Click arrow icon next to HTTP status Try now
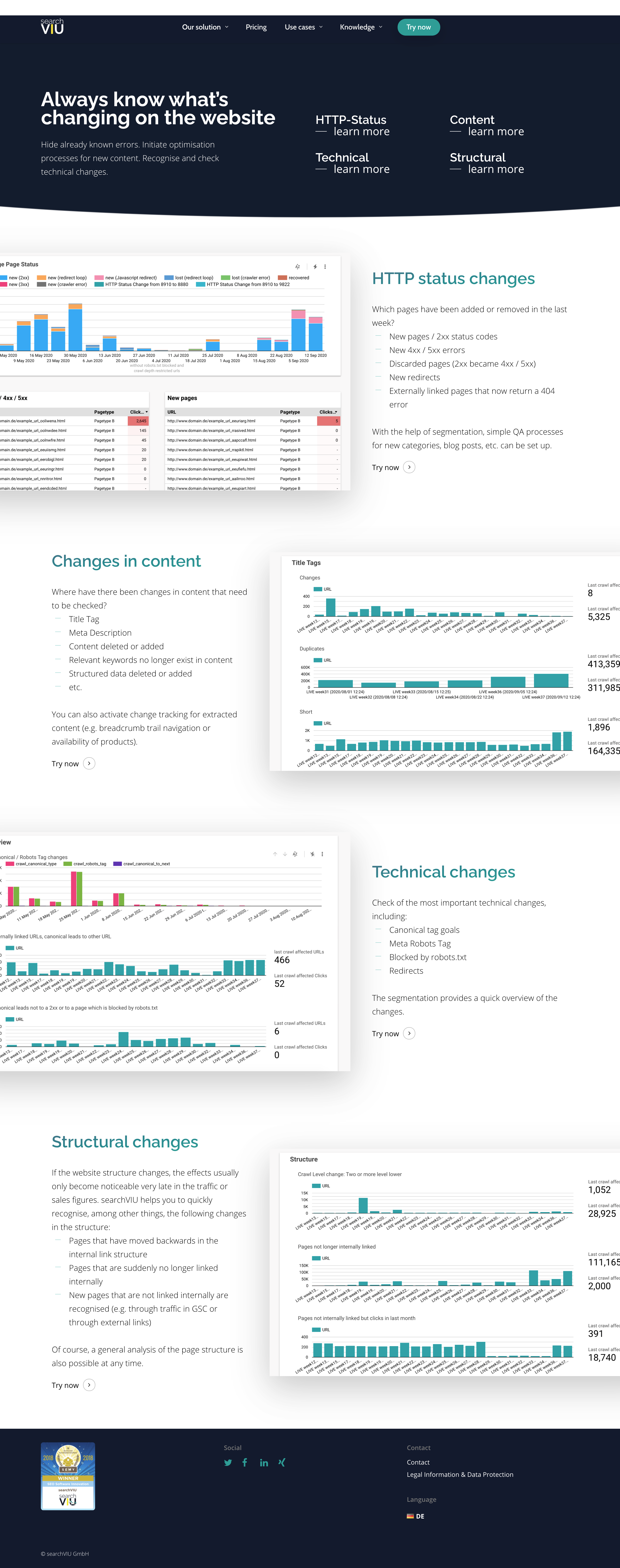The width and height of the screenshot is (620, 1568). (x=409, y=467)
